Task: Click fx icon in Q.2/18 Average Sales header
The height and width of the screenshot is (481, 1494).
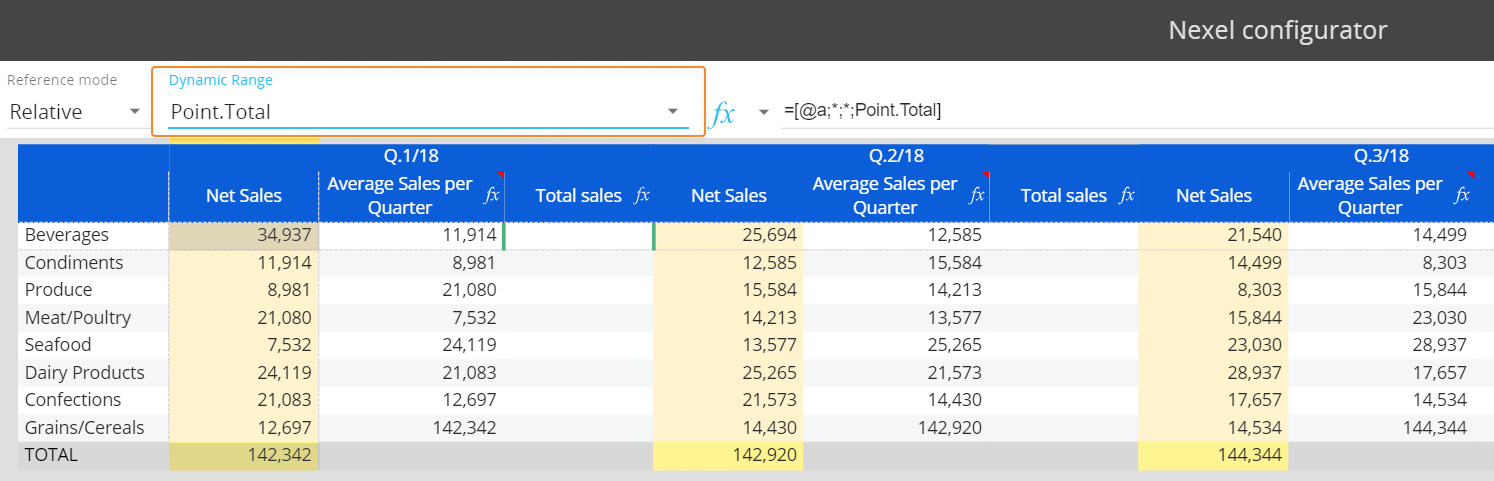Action: 976,195
